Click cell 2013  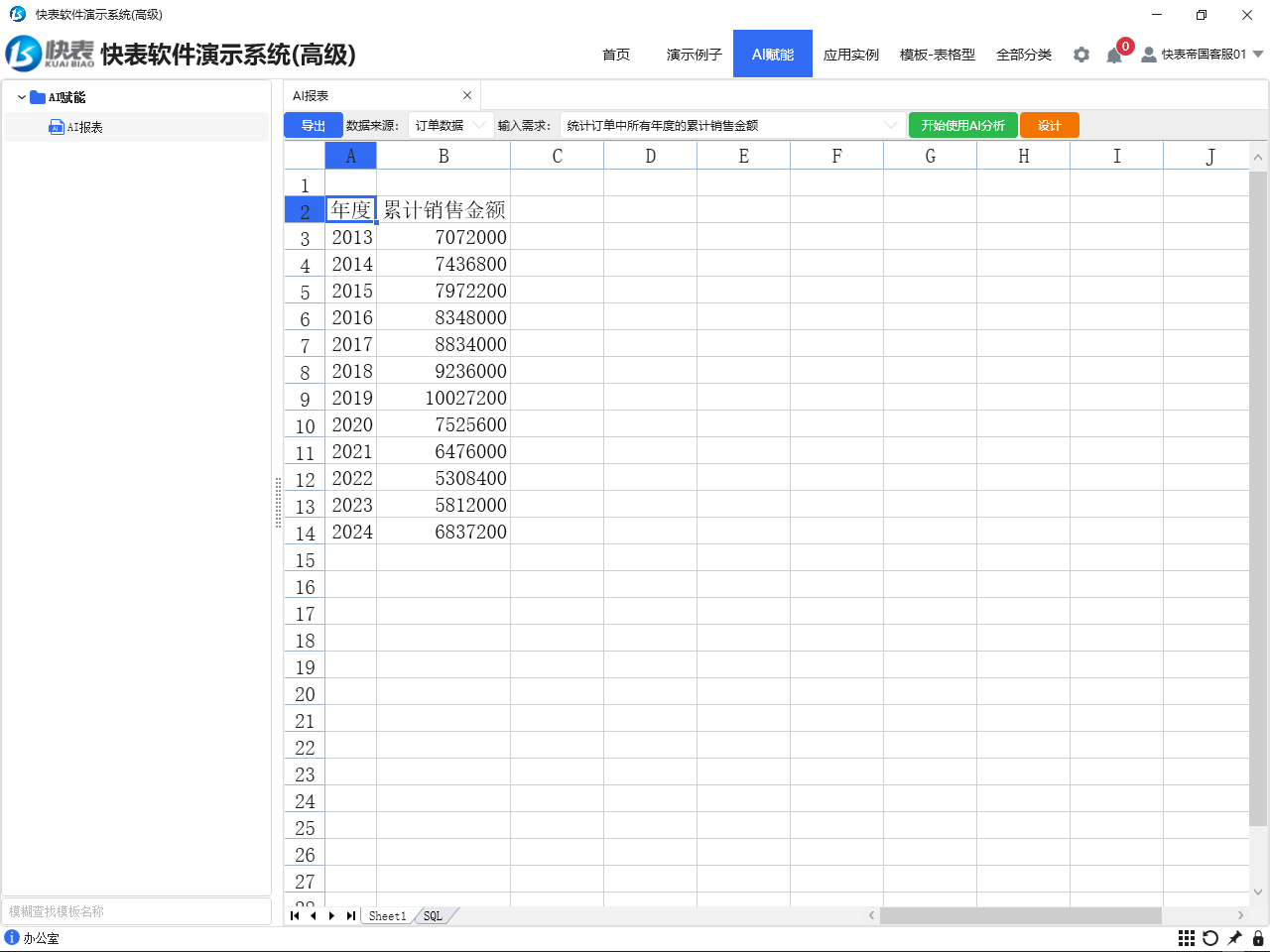[350, 237]
